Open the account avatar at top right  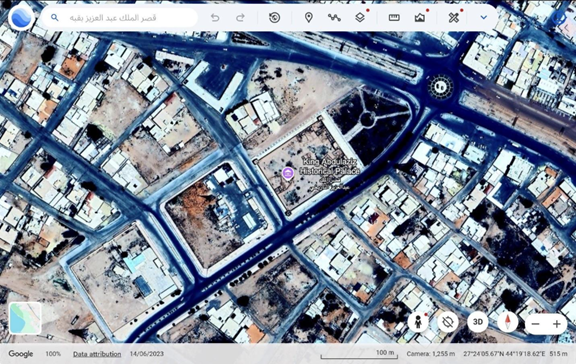[x=559, y=18]
